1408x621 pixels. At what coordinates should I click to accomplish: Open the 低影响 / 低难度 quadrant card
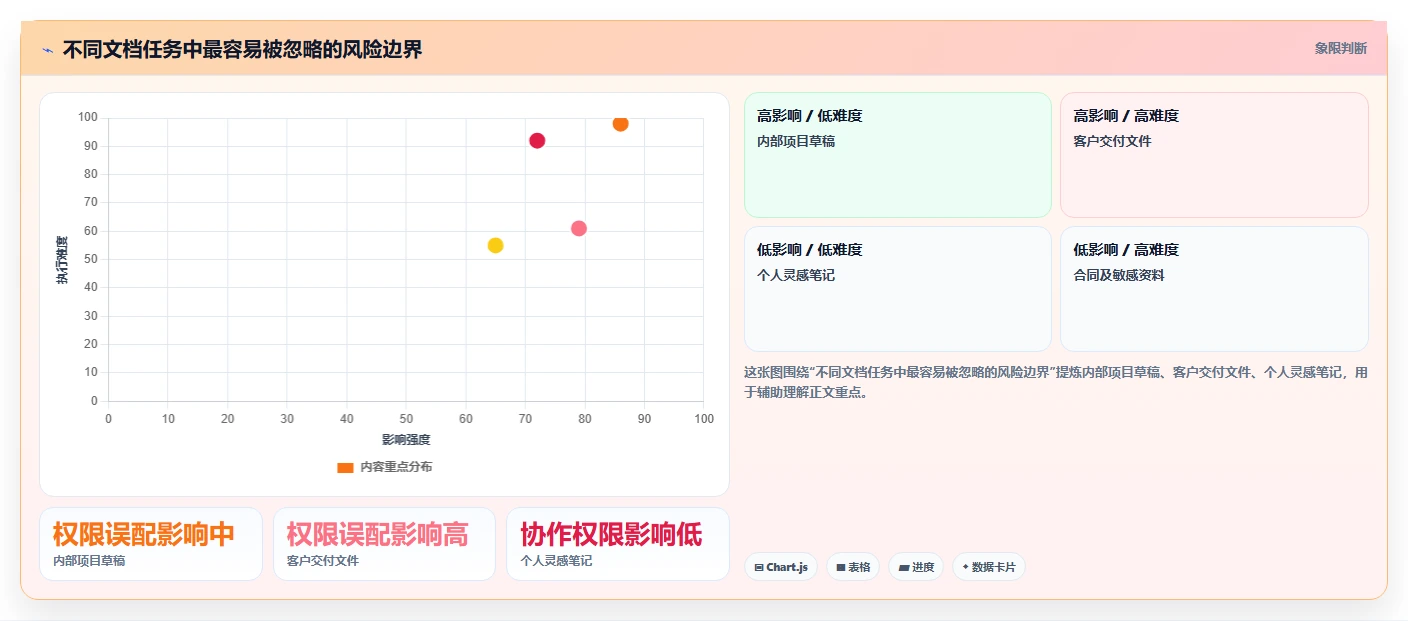click(897, 289)
